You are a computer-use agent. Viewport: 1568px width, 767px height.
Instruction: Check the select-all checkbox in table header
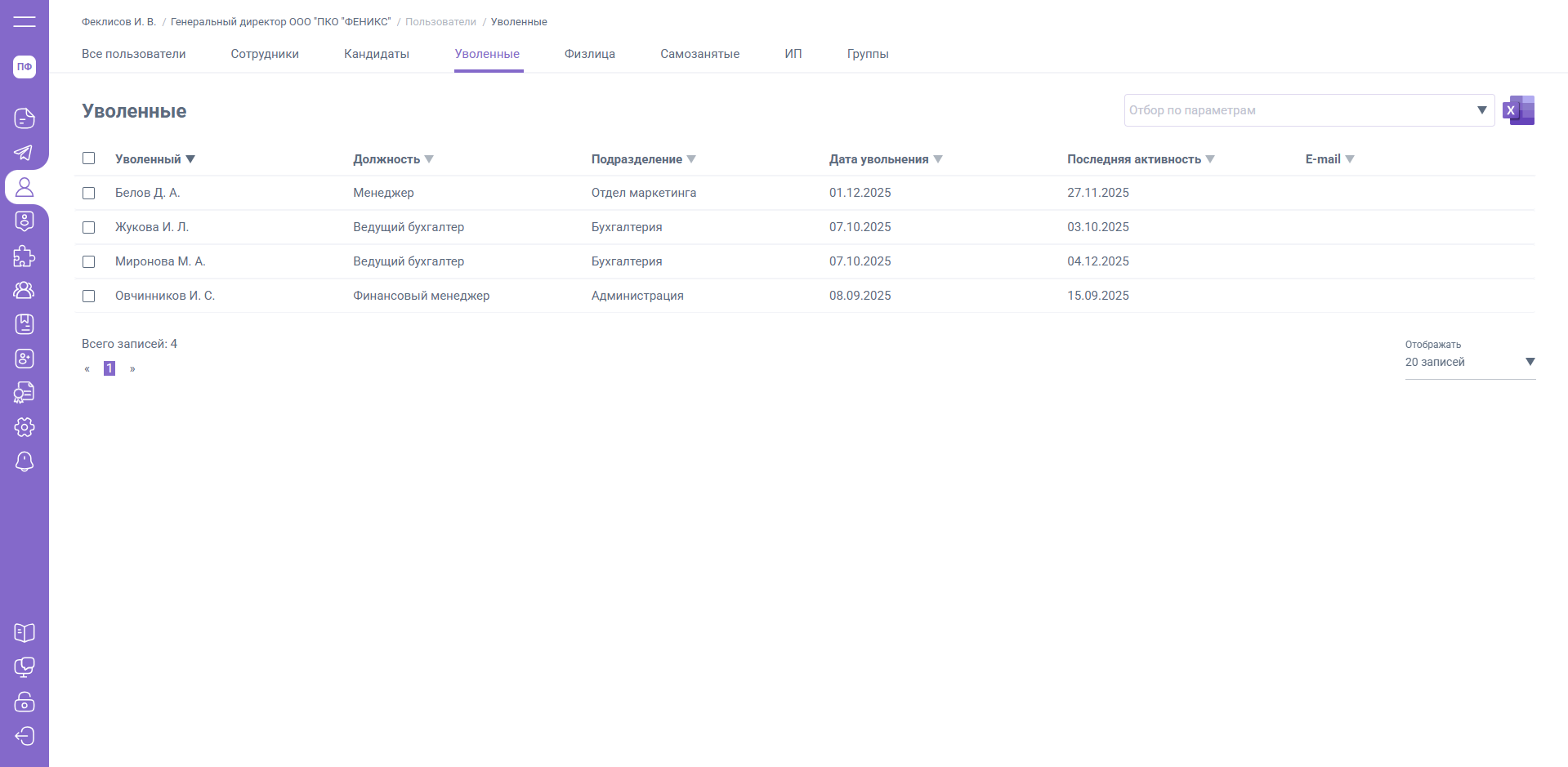point(89,158)
